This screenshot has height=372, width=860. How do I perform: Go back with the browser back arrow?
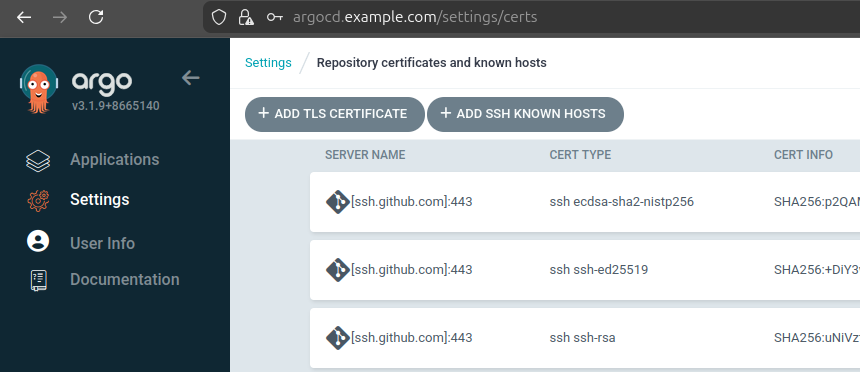click(24, 18)
